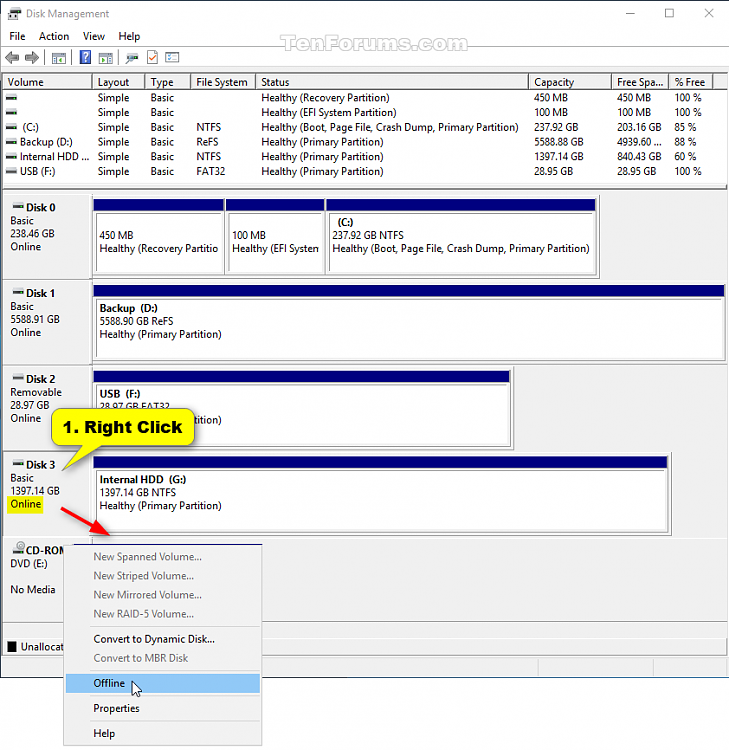Viewport: 729px width, 750px height.
Task: Click the disabled New Spanned Volume entry
Action: (163, 557)
